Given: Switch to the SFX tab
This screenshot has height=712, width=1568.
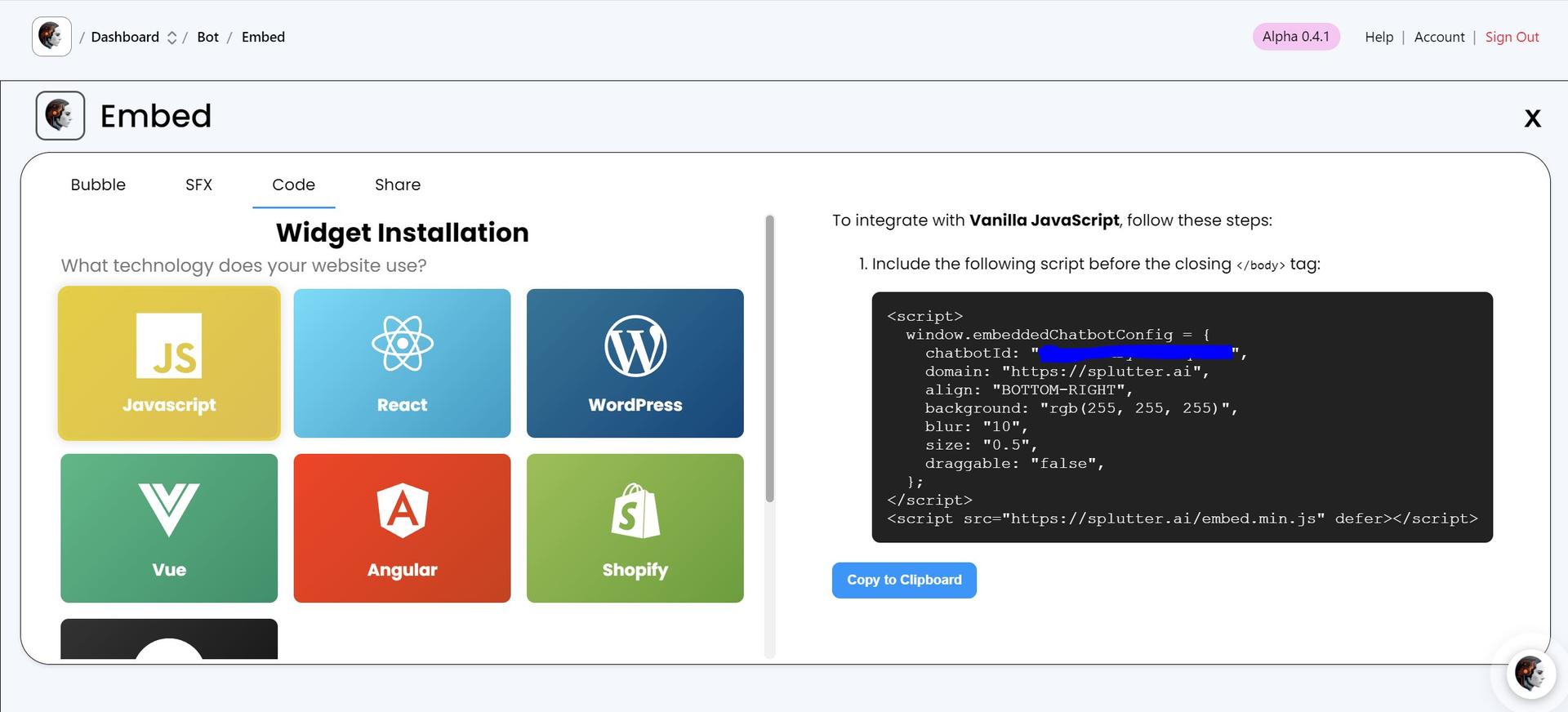Looking at the screenshot, I should coord(198,185).
